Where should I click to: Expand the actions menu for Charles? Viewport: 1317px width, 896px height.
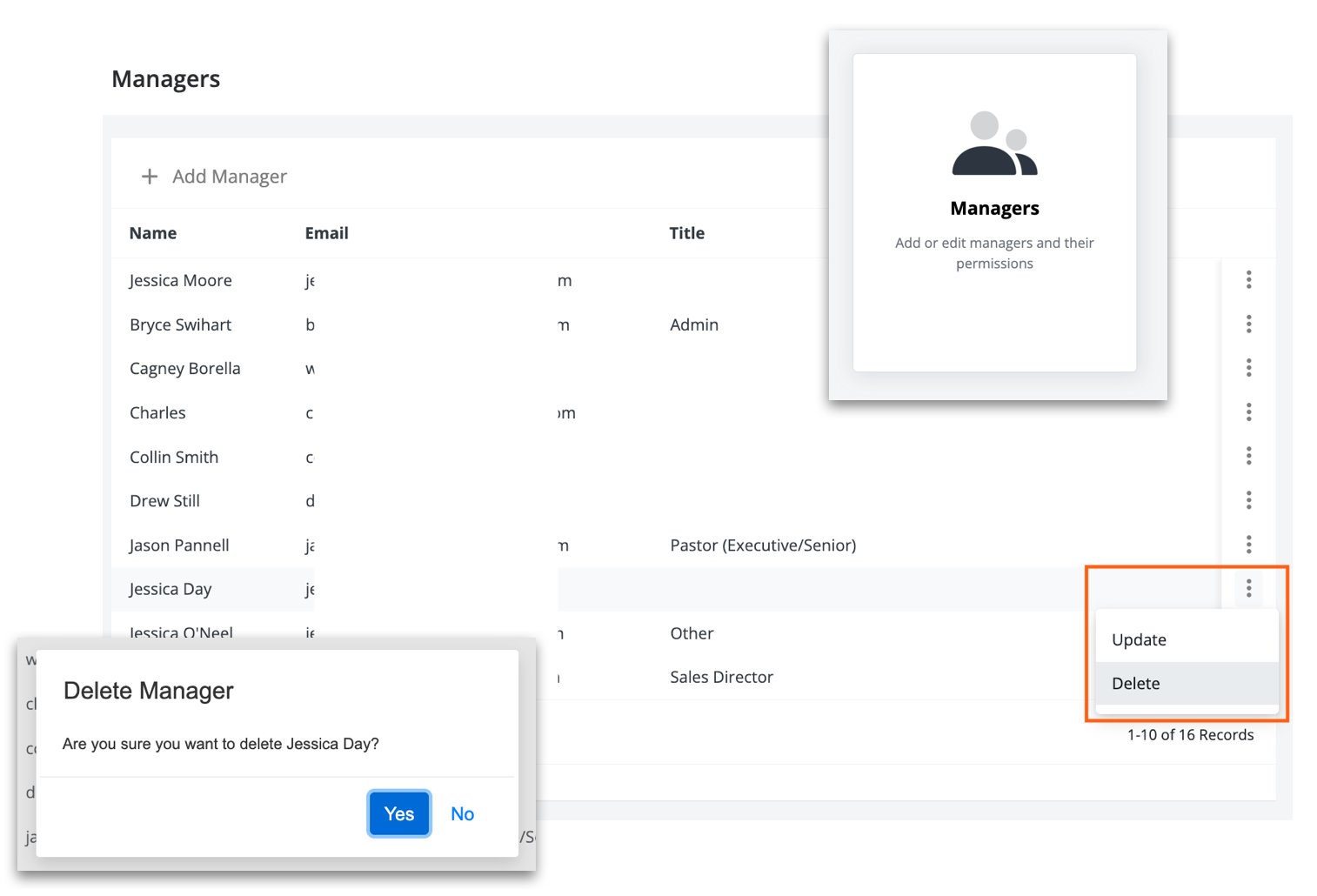click(1248, 412)
